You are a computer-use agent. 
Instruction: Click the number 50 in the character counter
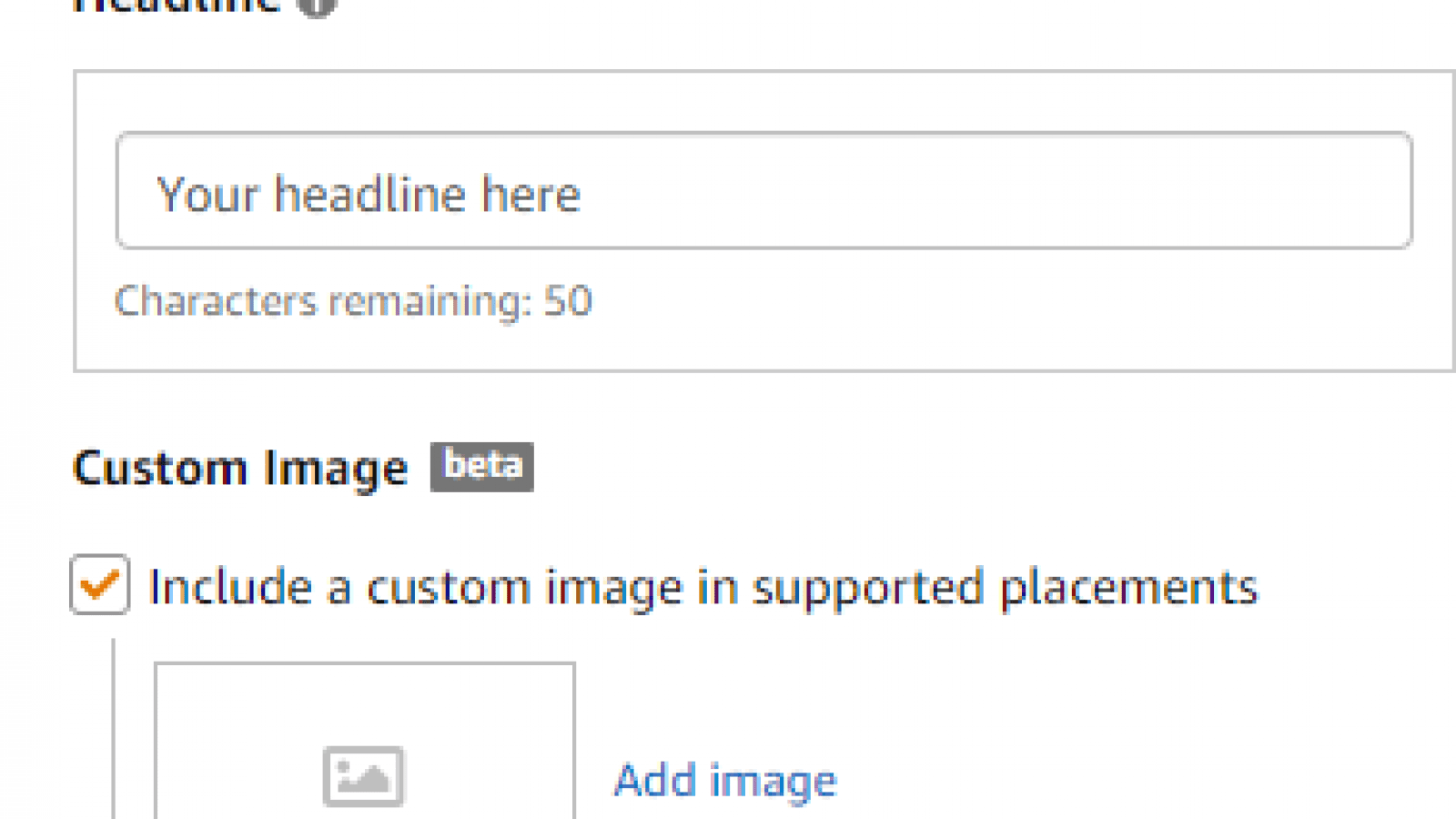568,301
